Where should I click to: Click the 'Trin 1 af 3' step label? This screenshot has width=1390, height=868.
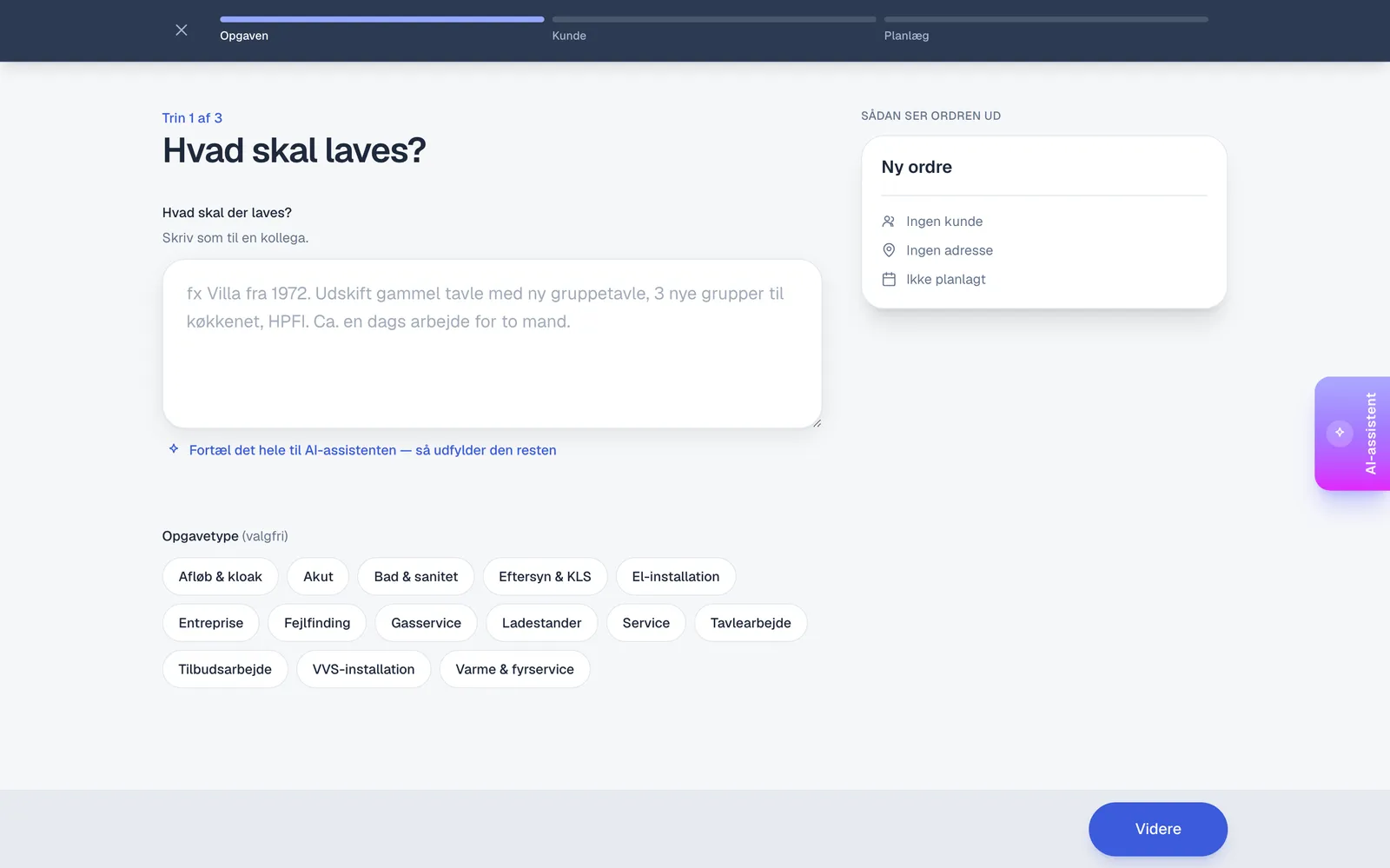click(192, 118)
